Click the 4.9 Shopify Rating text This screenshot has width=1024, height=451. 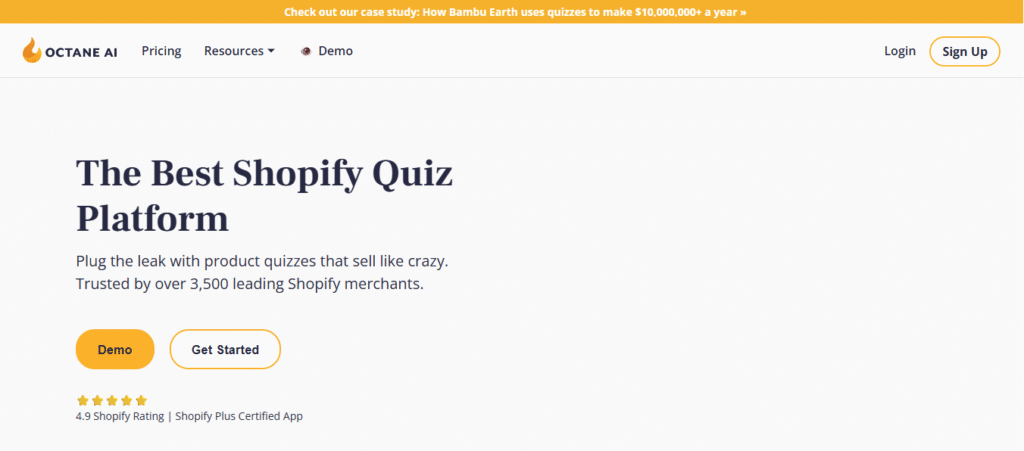pos(120,416)
